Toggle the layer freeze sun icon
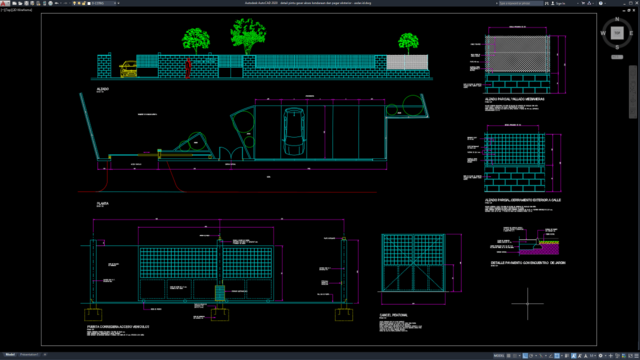Screen dimensions: 640x360 point(79,3)
